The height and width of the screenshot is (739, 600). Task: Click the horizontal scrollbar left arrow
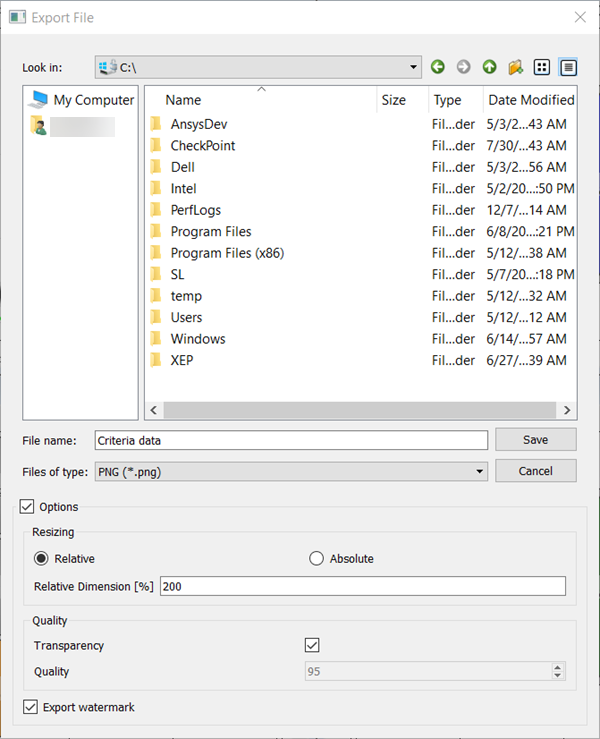click(154, 410)
